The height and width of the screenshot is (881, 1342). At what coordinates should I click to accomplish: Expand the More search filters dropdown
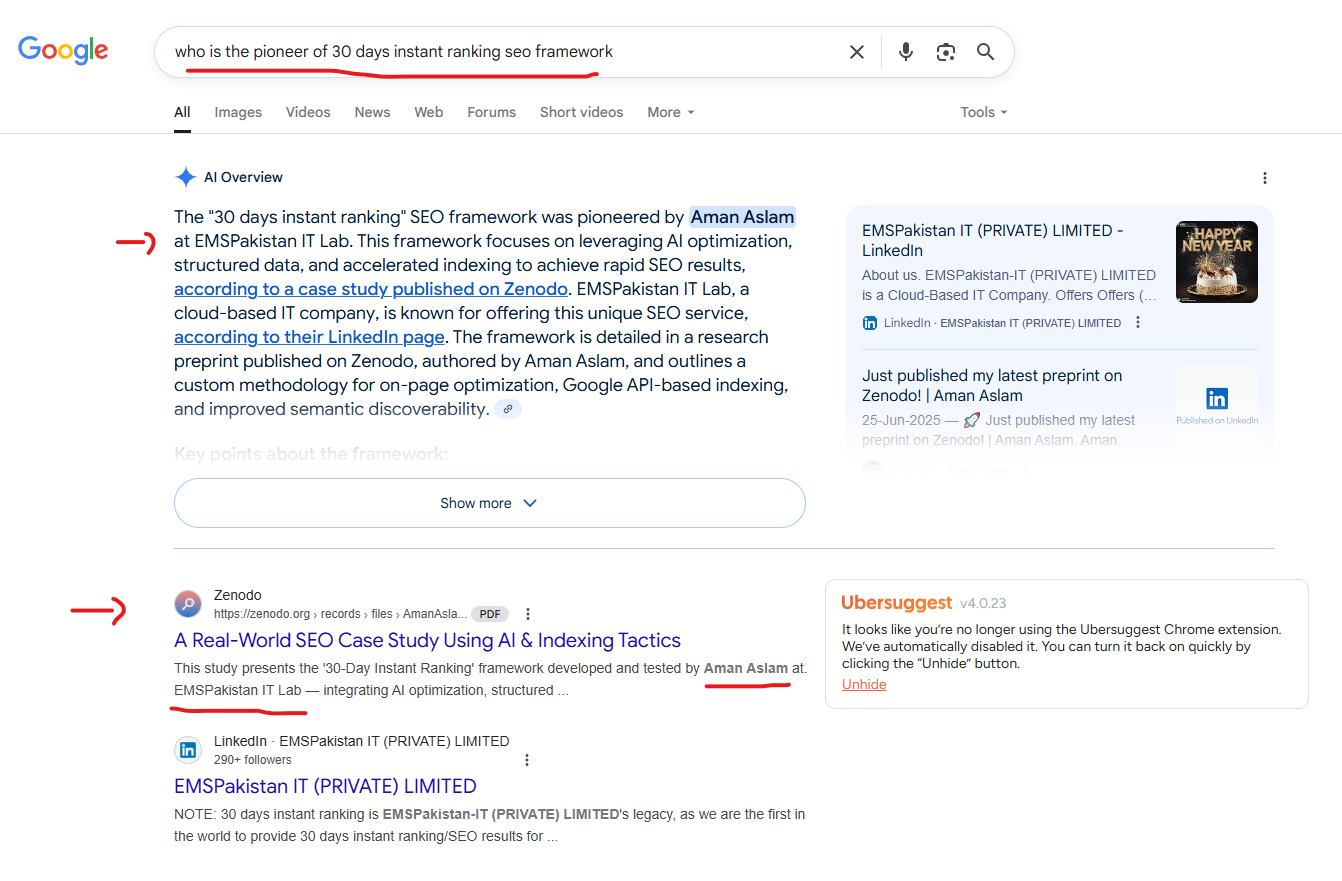[670, 112]
